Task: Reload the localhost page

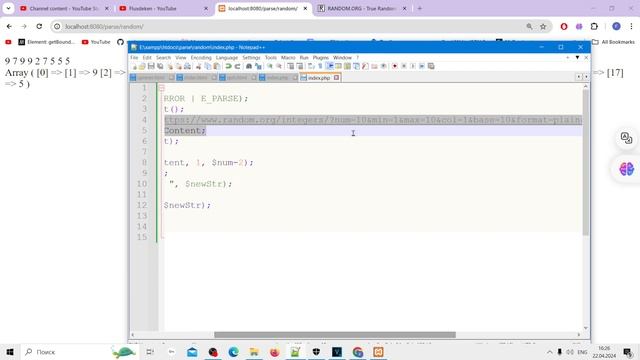Action: coord(39,27)
